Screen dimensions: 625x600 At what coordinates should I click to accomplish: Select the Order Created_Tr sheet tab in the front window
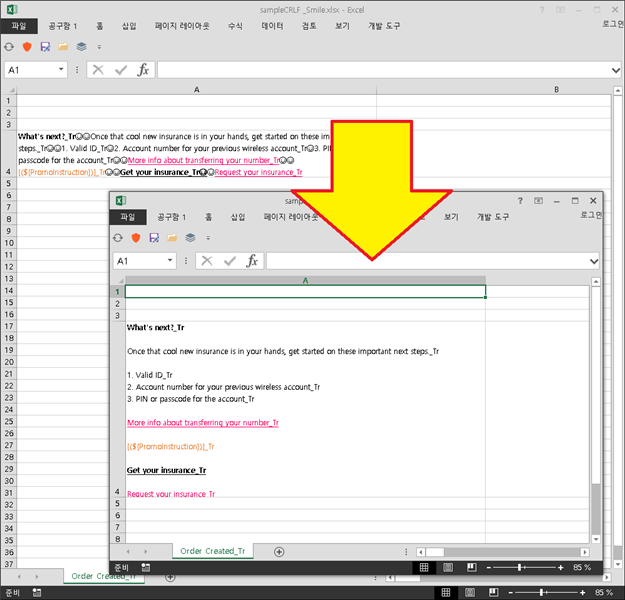click(x=213, y=551)
